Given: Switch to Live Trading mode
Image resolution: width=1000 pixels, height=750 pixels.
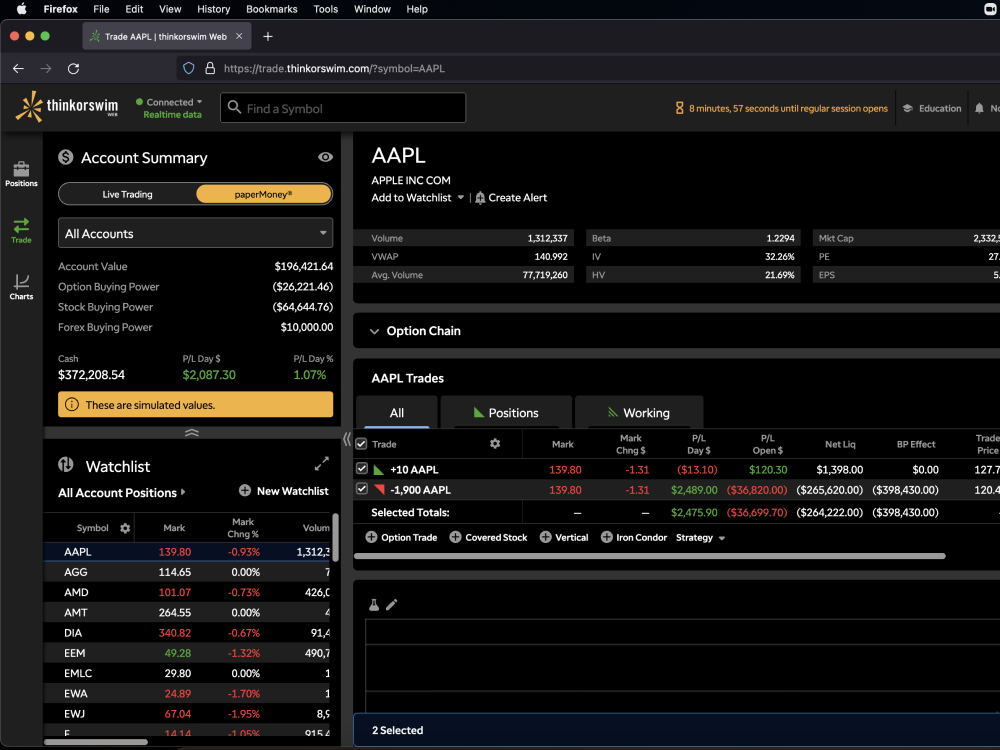Looking at the screenshot, I should (x=128, y=194).
